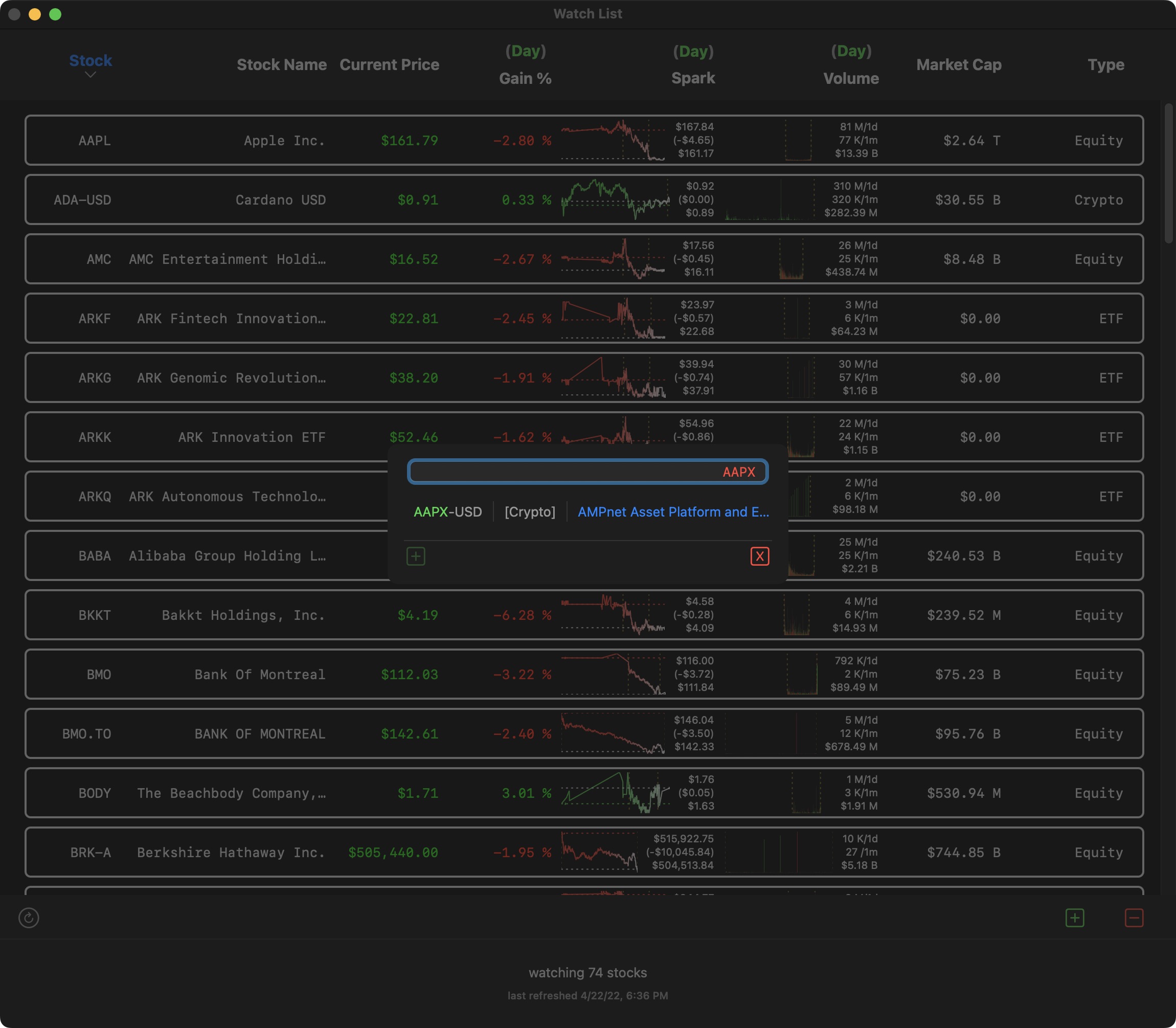Select the ARKK ticker cell

point(95,437)
